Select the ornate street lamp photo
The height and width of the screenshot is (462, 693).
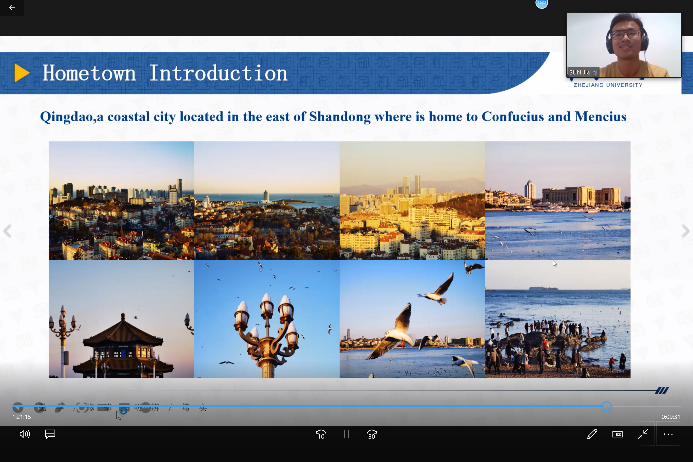click(x=266, y=318)
